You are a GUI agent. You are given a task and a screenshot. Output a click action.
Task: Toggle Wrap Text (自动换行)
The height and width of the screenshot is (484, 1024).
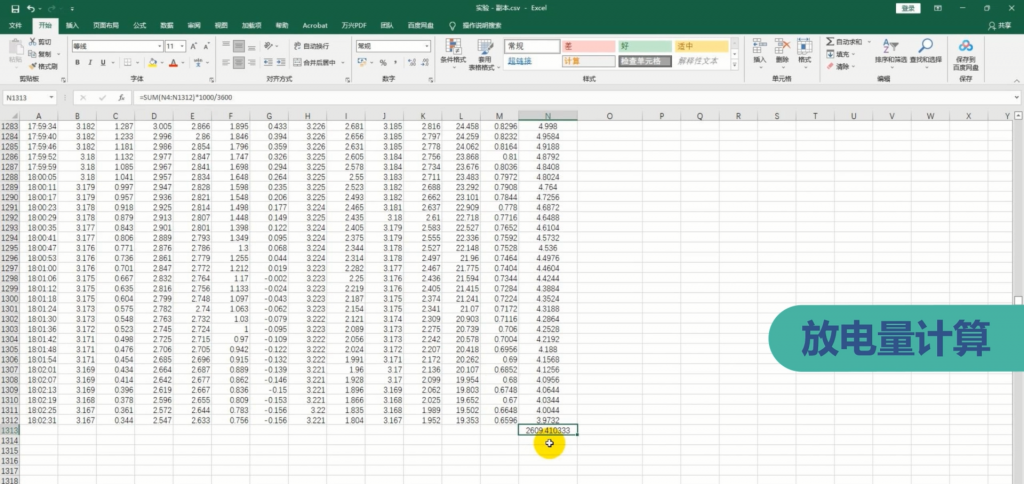(311, 46)
